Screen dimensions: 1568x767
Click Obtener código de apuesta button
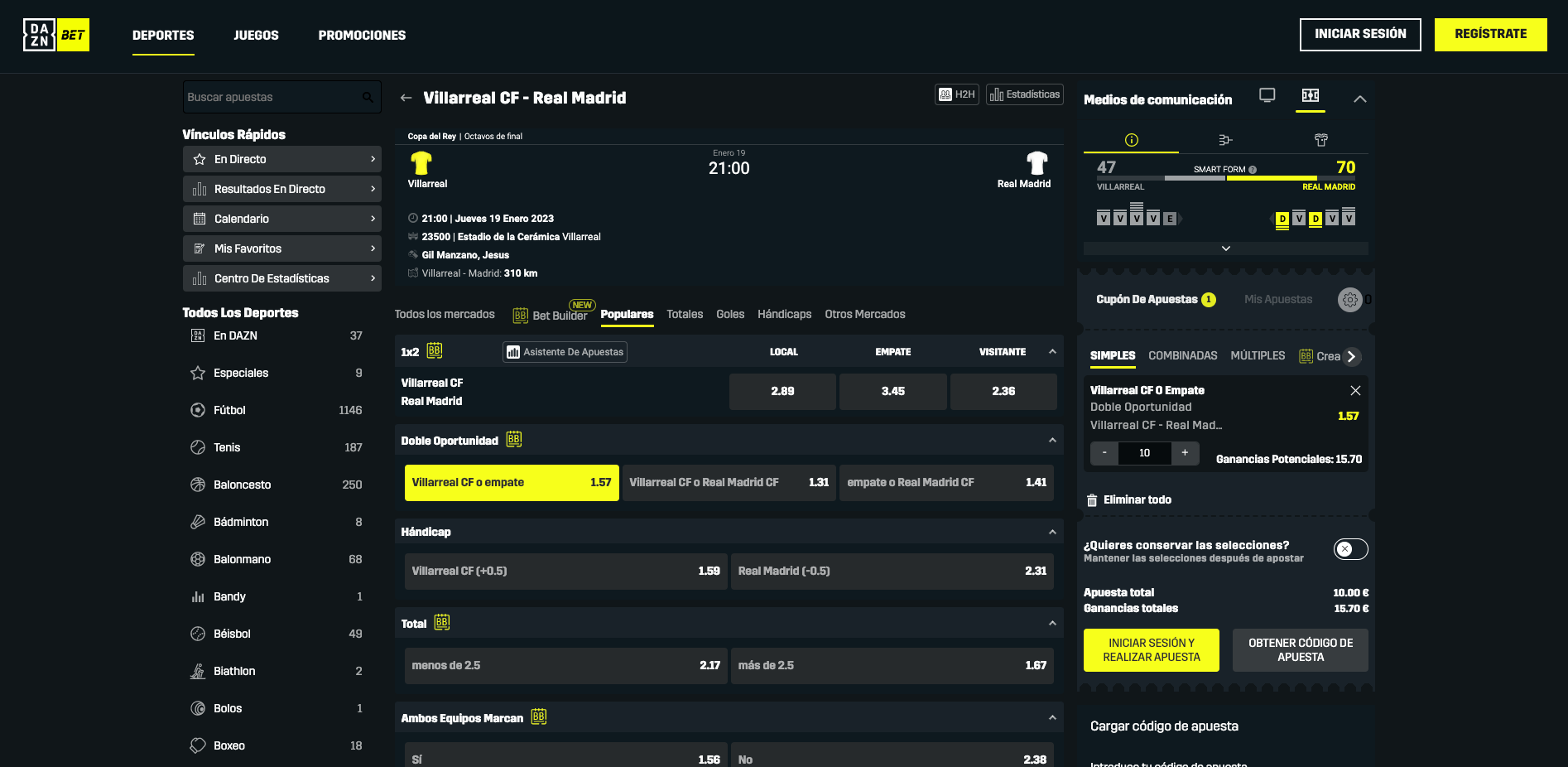coord(1301,650)
